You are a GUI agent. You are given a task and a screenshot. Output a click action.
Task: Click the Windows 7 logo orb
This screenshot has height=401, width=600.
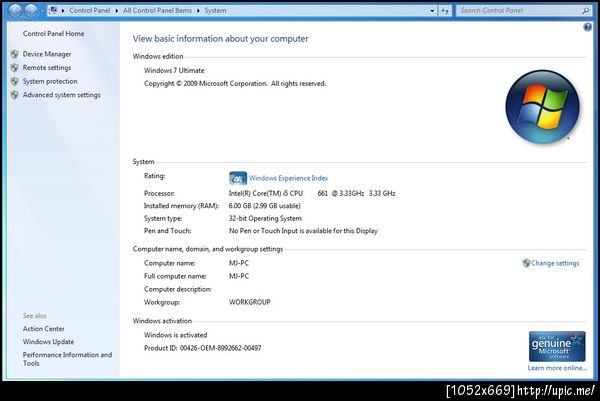(542, 107)
